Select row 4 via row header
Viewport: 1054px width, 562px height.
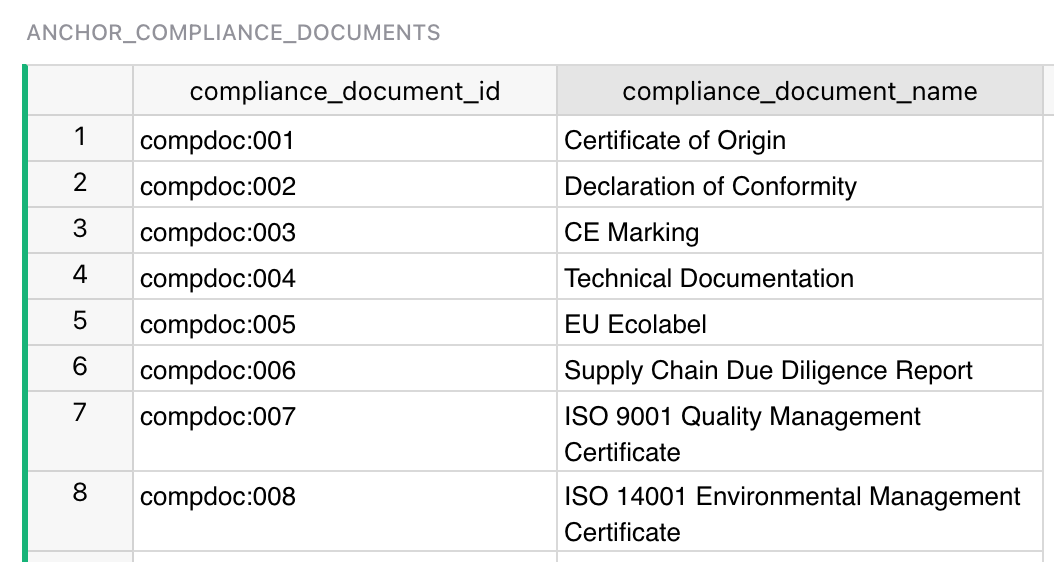(80, 276)
